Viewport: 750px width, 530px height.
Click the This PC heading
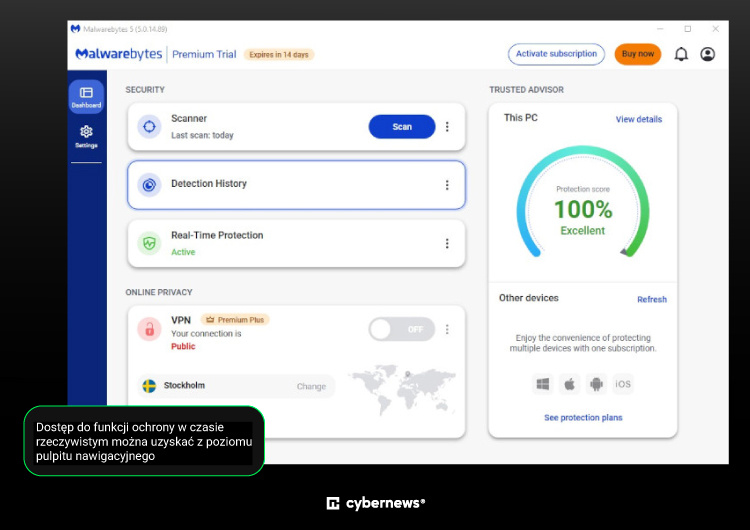click(520, 118)
